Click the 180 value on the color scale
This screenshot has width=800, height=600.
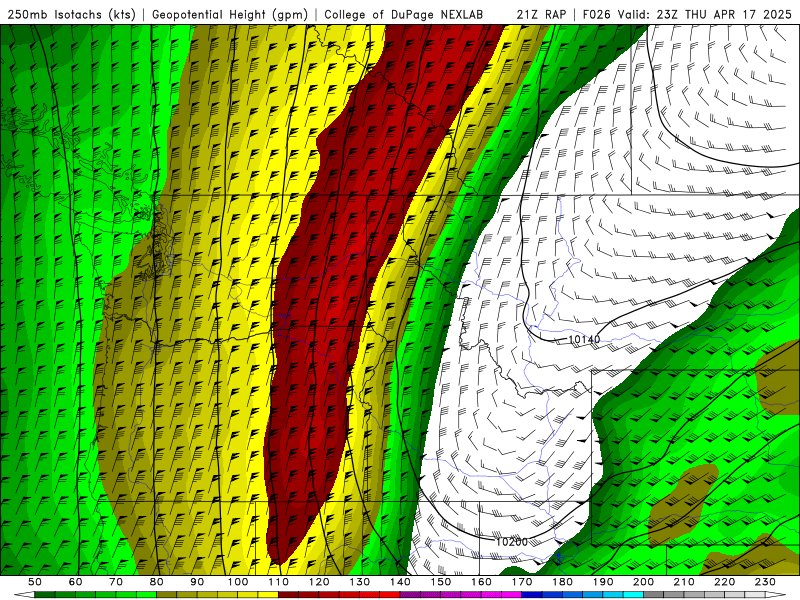[x=563, y=582]
